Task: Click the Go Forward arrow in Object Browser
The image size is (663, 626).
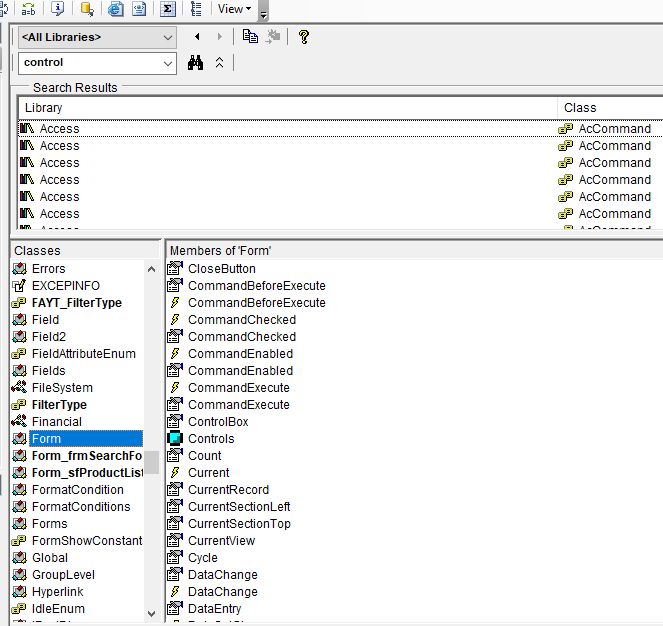Action: pyautogui.click(x=219, y=37)
